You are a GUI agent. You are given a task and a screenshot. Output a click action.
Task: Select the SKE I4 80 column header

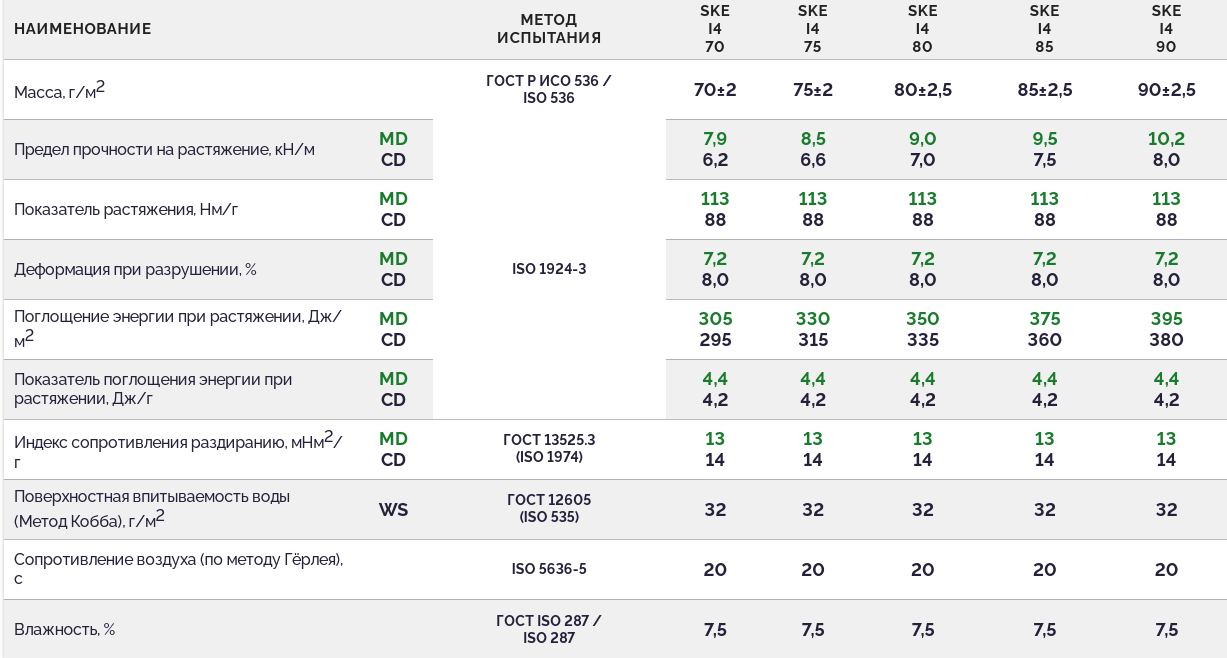pyautogui.click(x=922, y=29)
